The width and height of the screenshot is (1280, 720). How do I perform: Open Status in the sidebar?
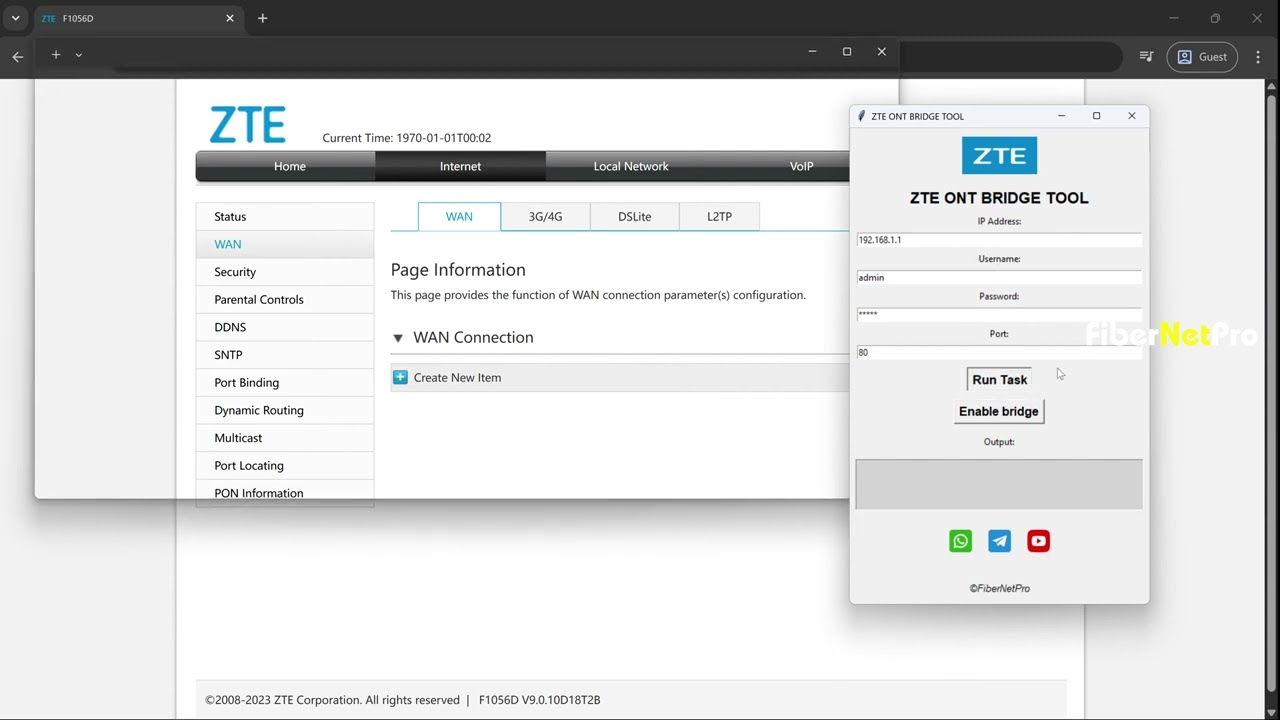click(285, 217)
